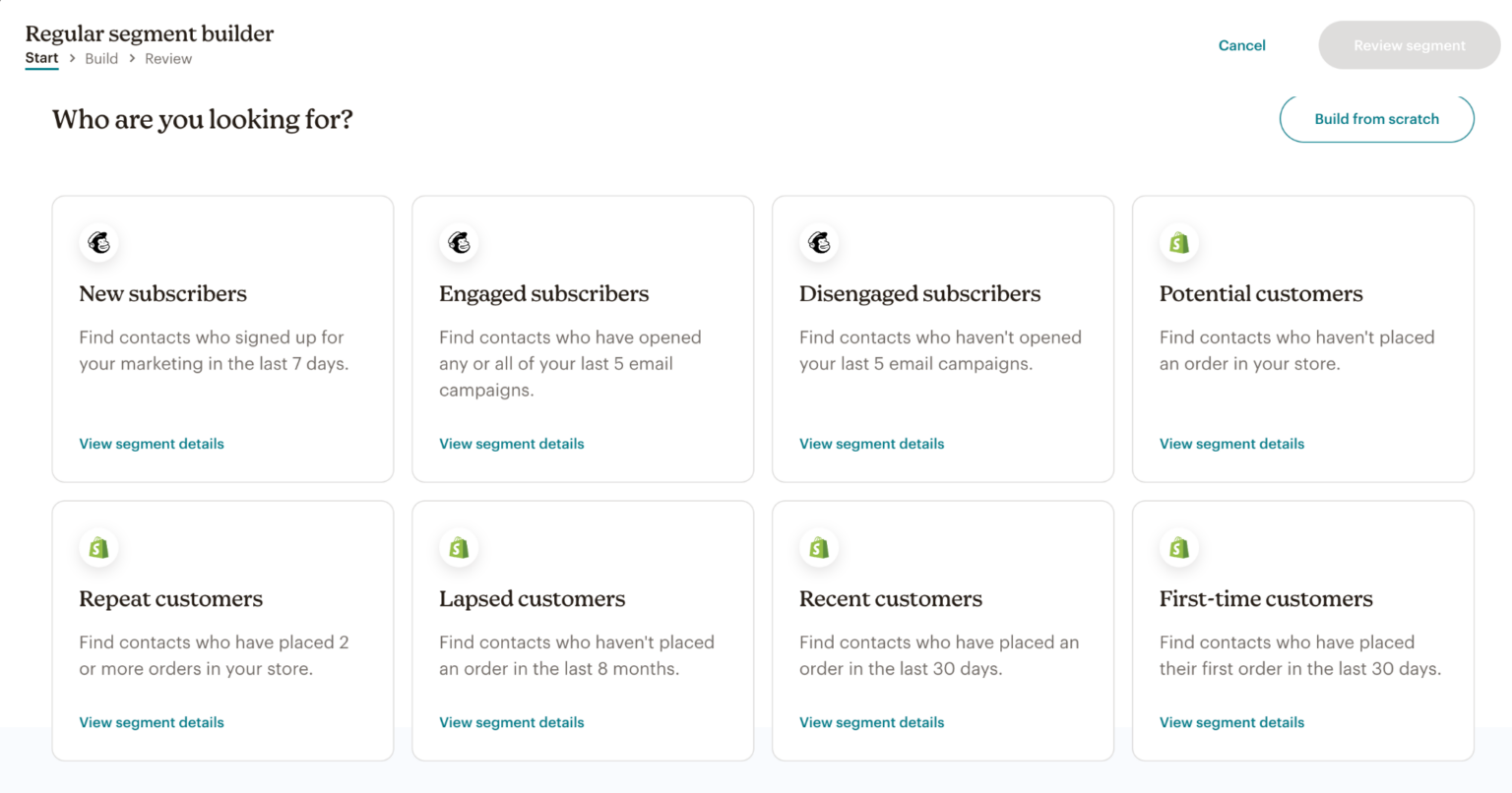Viewport: 1512px width, 793px height.
Task: Cancel the segment builder
Action: point(1241,45)
